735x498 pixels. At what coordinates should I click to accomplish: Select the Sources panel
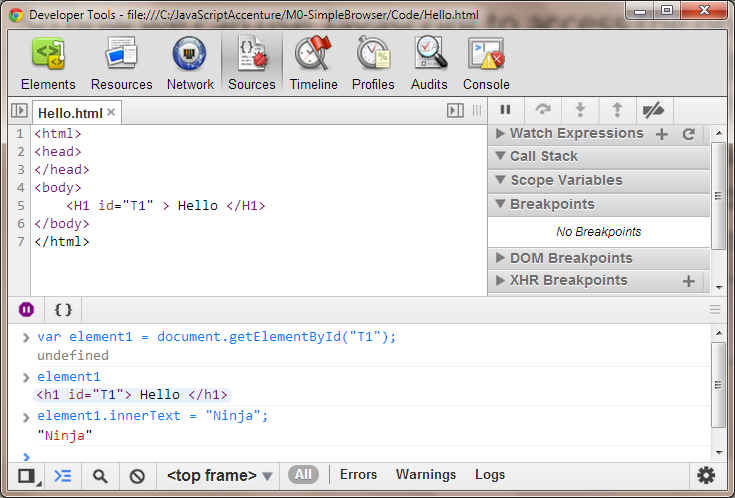click(252, 64)
